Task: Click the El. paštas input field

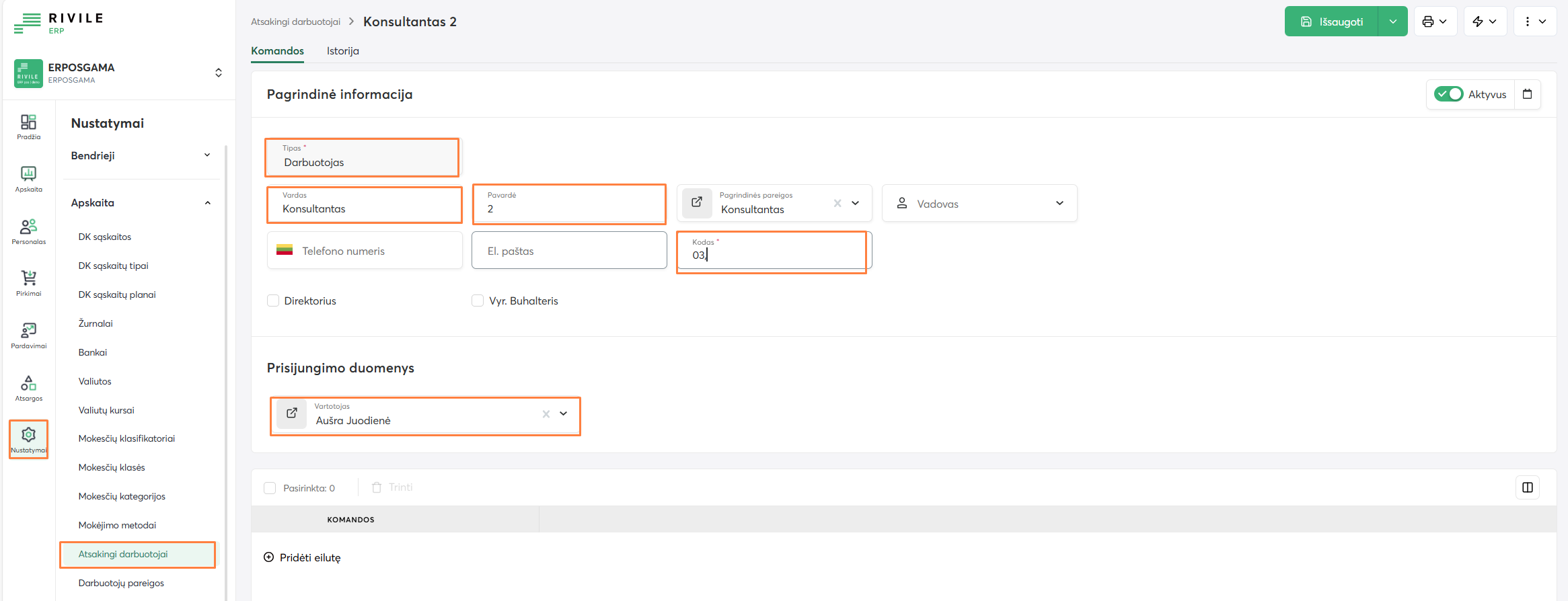Action: pyautogui.click(x=569, y=251)
